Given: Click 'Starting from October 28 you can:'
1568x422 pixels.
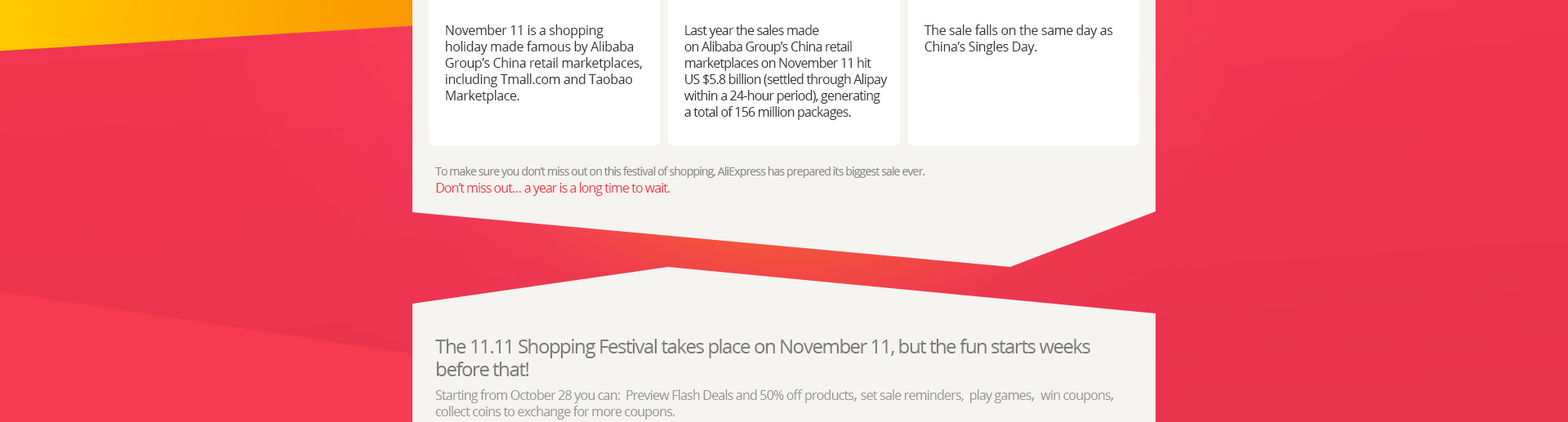Looking at the screenshot, I should pyautogui.click(x=528, y=395).
